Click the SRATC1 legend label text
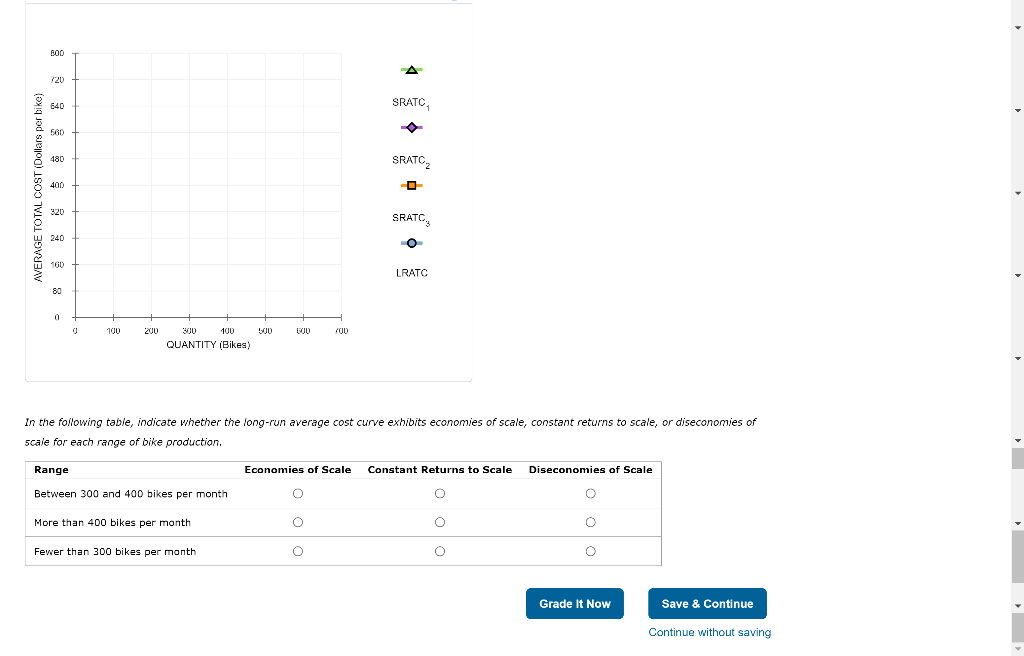 (x=410, y=101)
